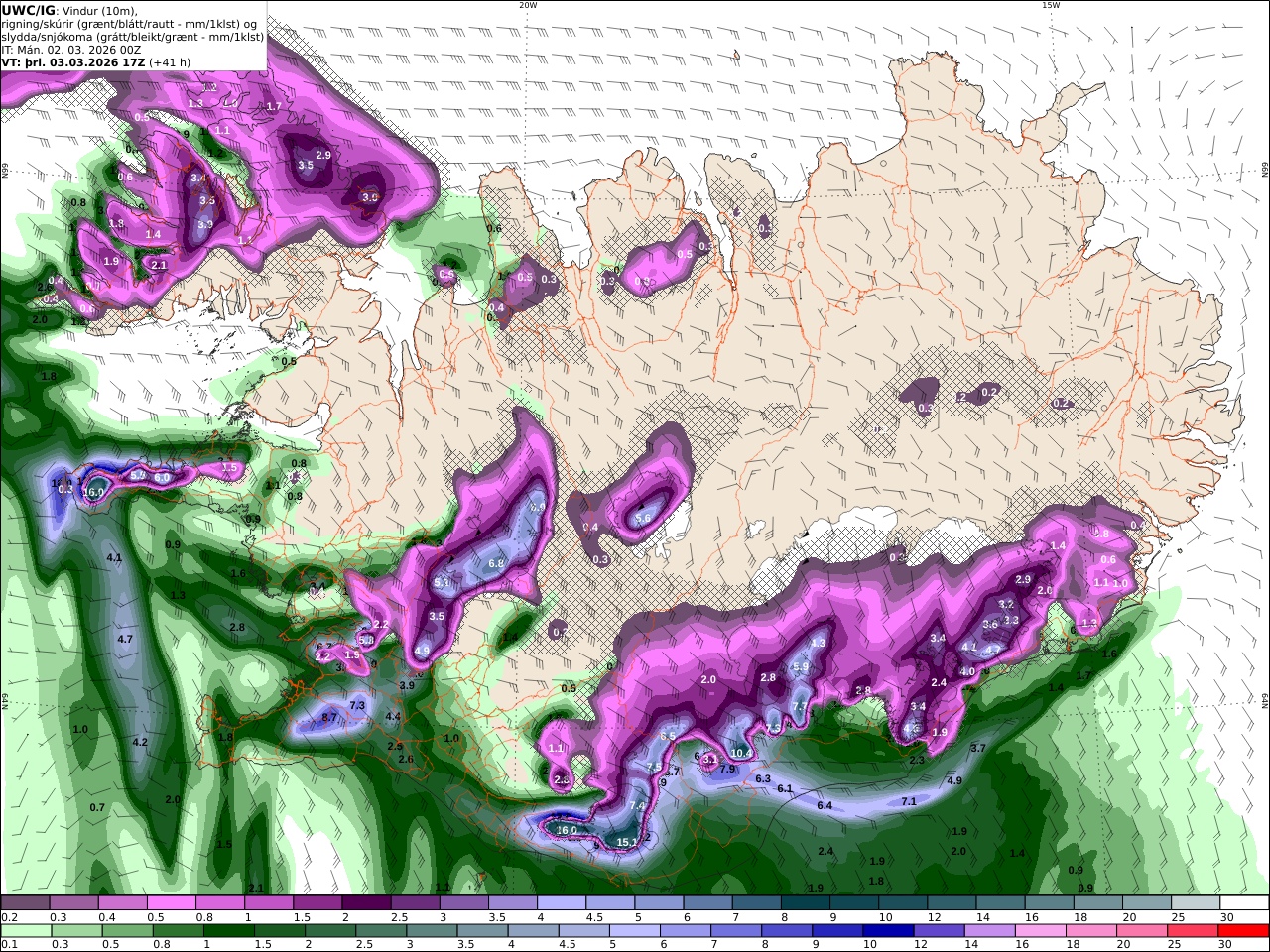Viewport: 1270px width, 952px height.
Task: Click bright red rain swatch above 30
Action: click(x=1242, y=930)
